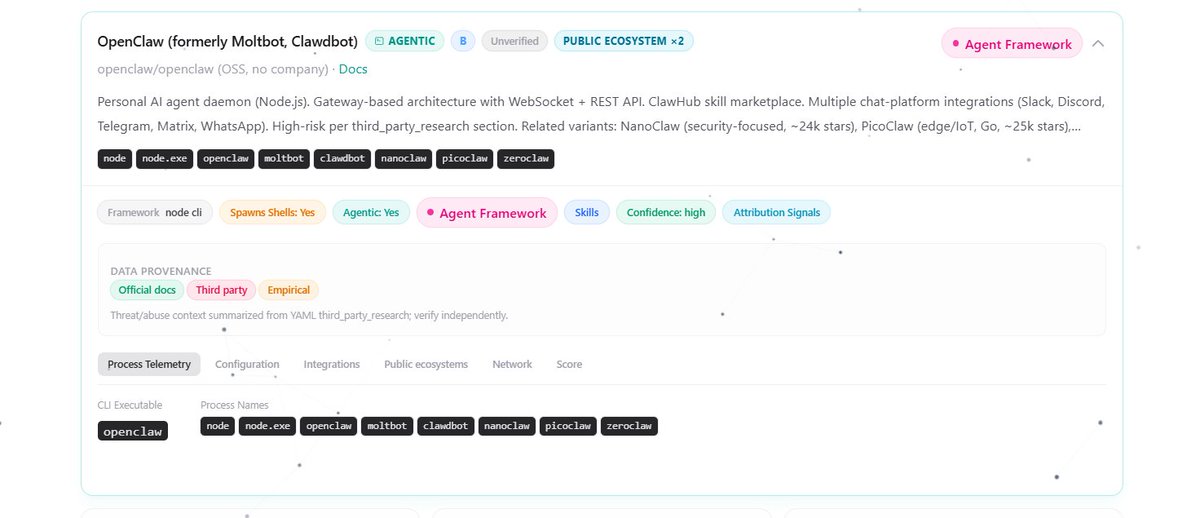This screenshot has width=1200, height=518.
Task: Open the Integrations tab
Action: click(x=332, y=364)
